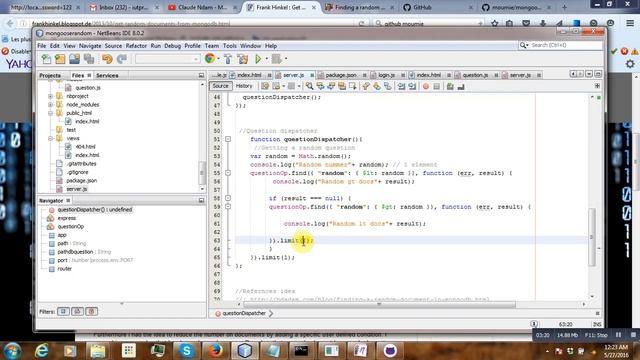Collapse the public_html folder node
The width and height of the screenshot is (640, 360).
(51, 113)
